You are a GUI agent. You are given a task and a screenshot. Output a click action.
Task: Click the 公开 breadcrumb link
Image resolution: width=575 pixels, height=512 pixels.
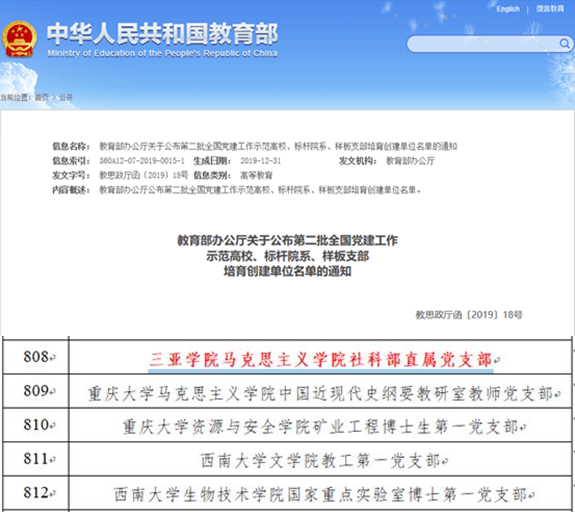point(66,97)
